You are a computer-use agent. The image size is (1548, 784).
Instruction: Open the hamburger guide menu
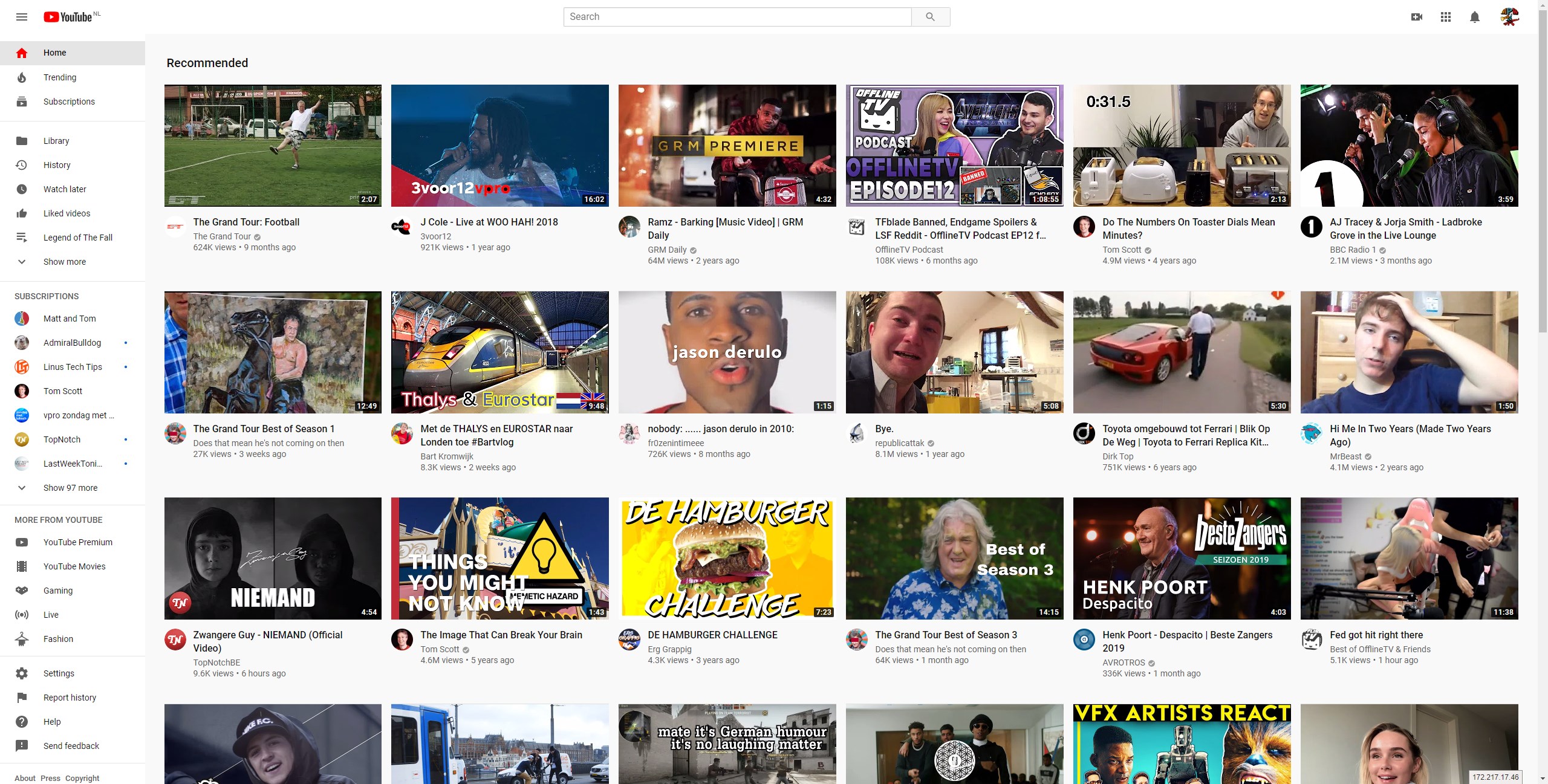coord(22,17)
